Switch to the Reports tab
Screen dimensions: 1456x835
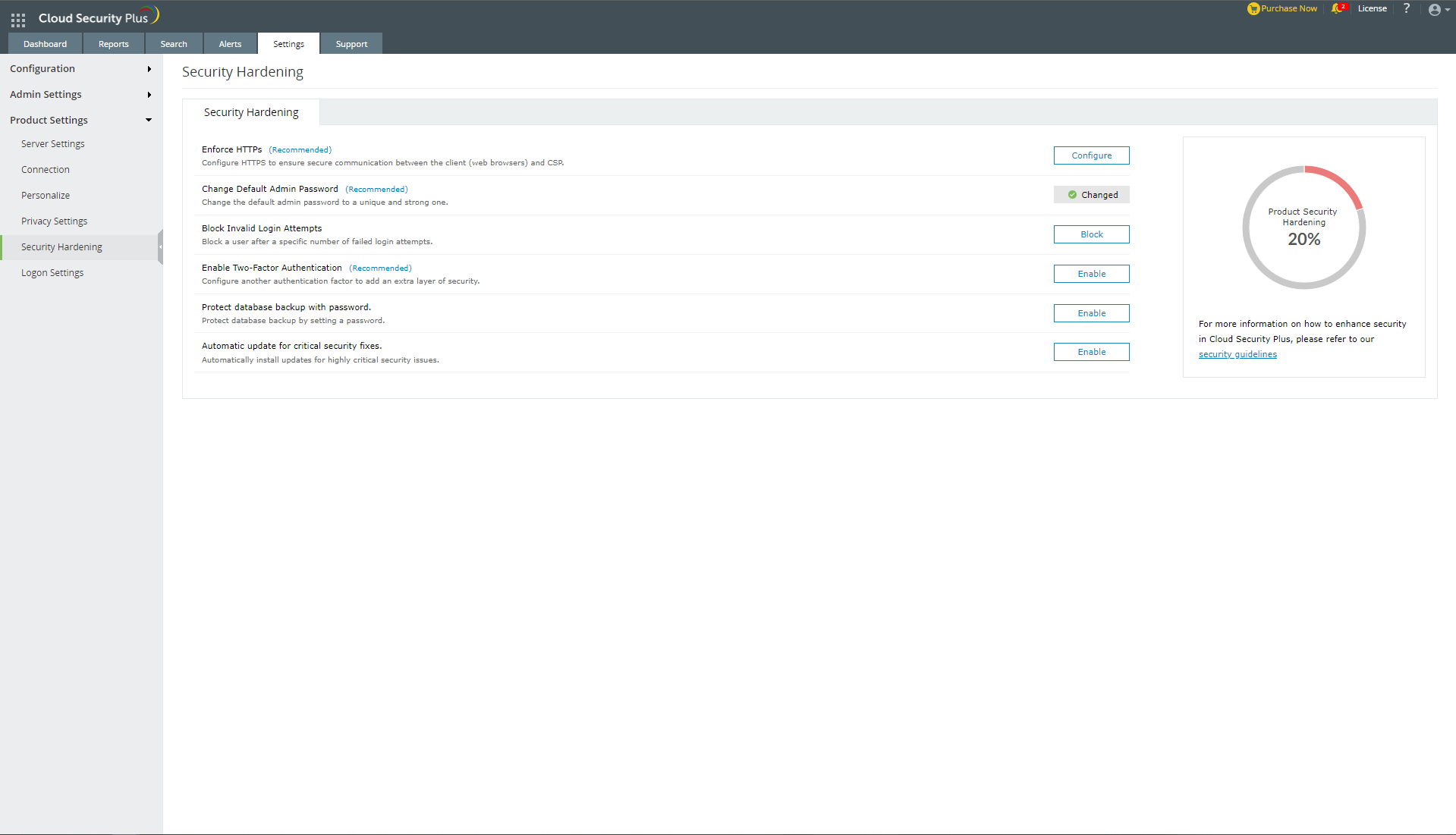point(114,44)
